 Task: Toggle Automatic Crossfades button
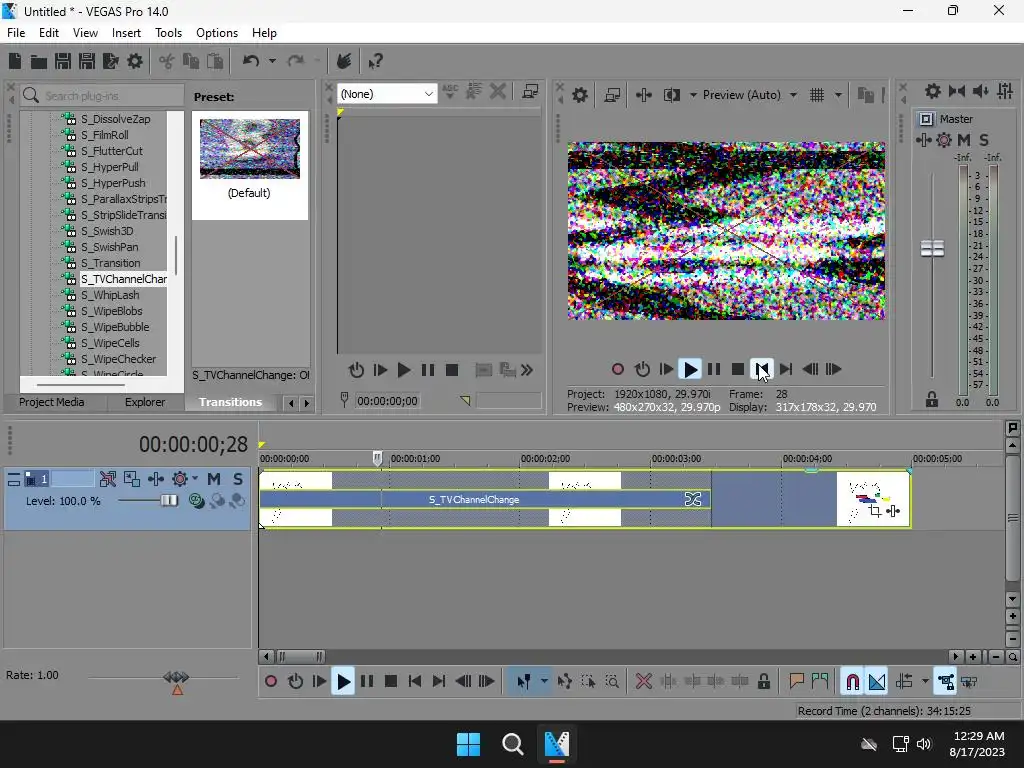click(876, 682)
